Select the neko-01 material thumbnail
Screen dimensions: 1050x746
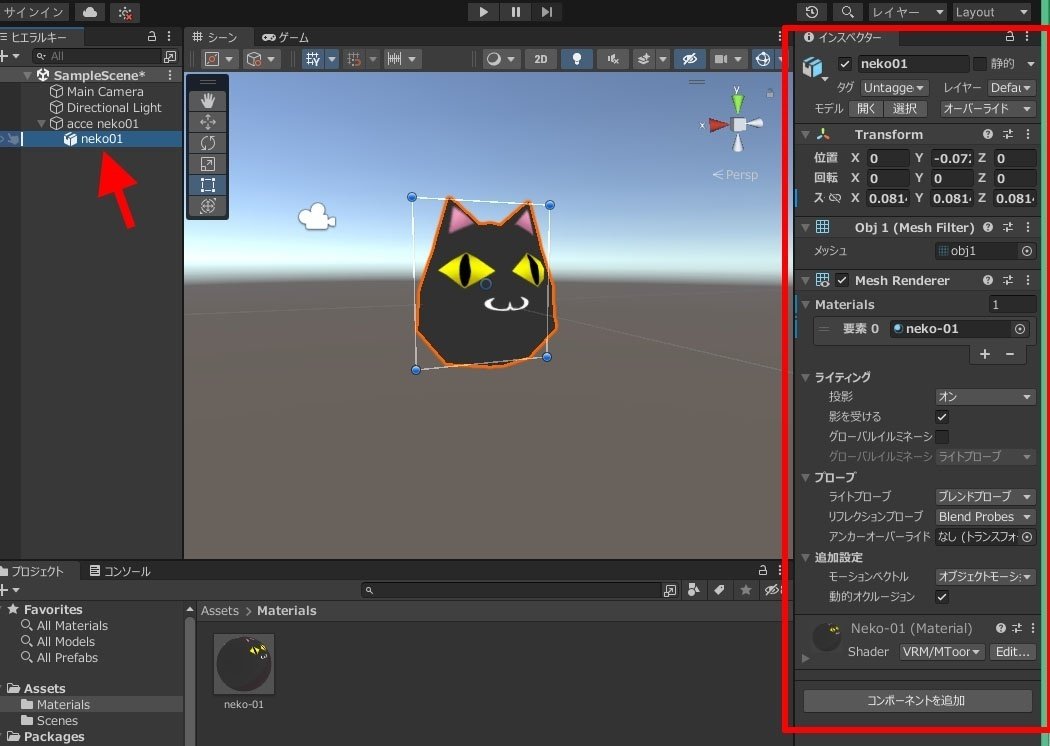click(244, 664)
